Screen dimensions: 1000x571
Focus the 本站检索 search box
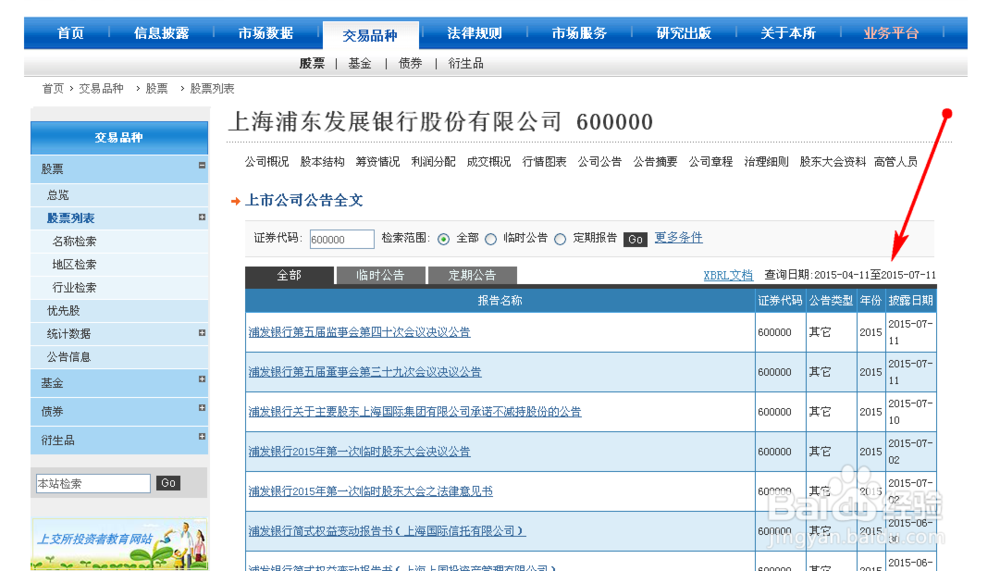[93, 484]
